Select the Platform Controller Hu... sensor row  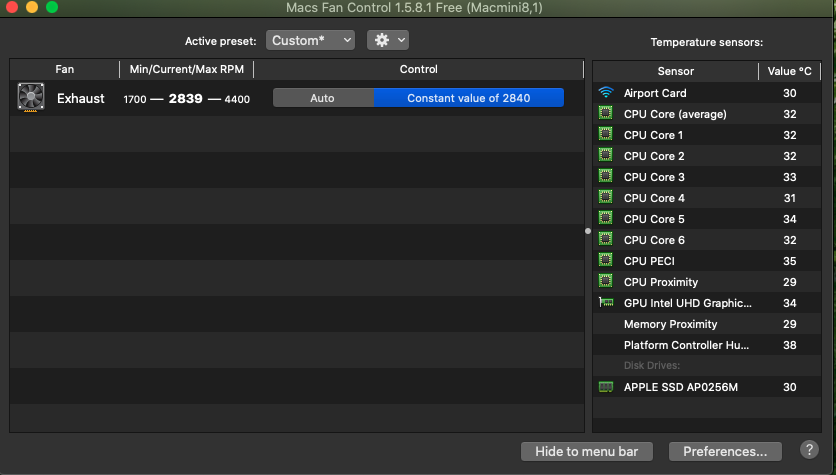tap(706, 345)
